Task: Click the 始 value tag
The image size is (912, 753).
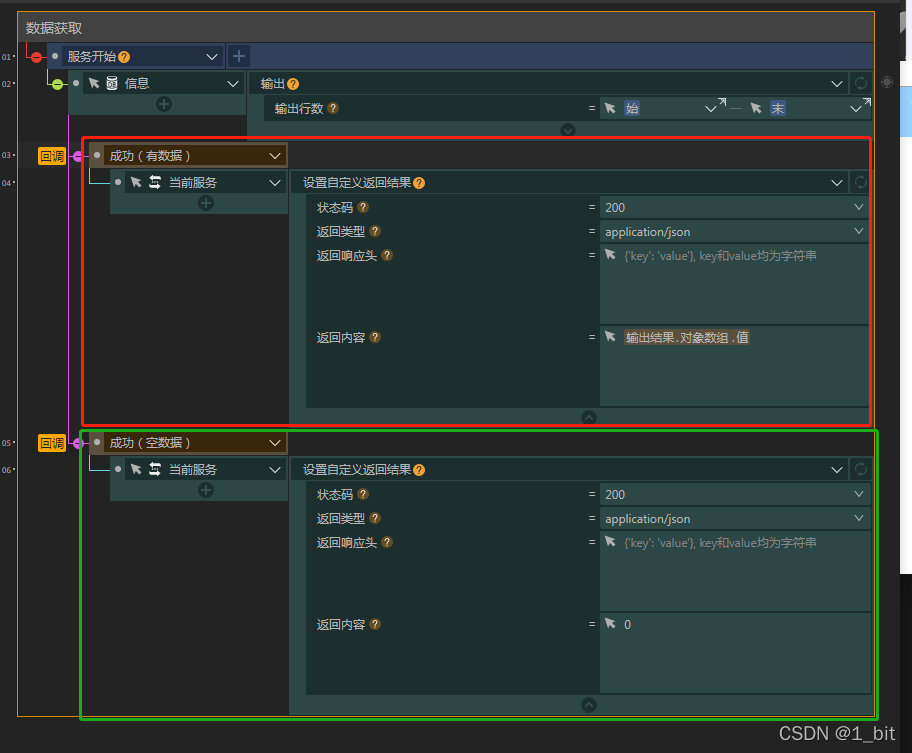Action: (632, 108)
